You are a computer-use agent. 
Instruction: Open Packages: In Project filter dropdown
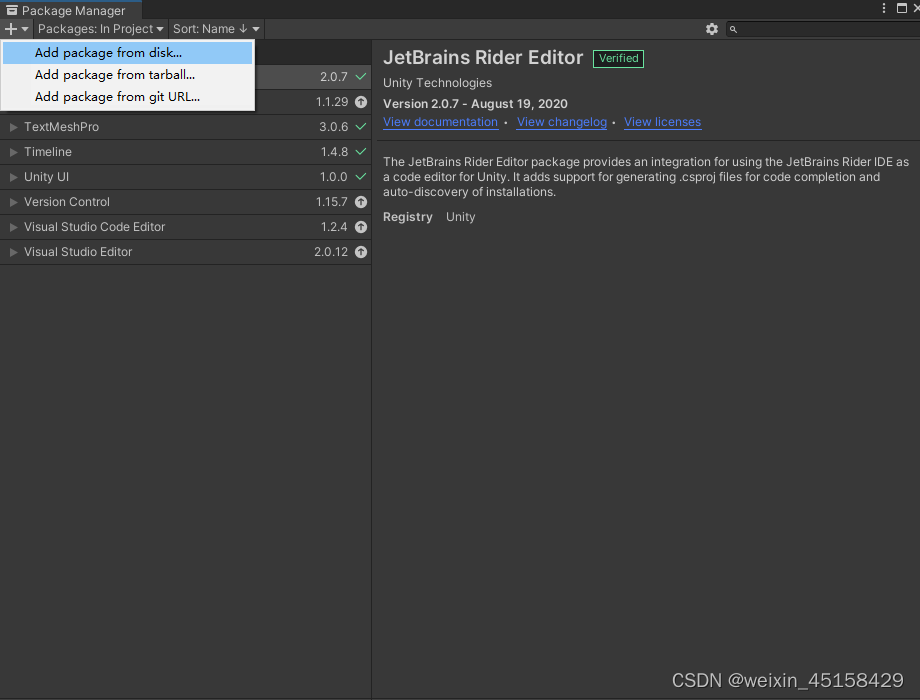coord(100,29)
